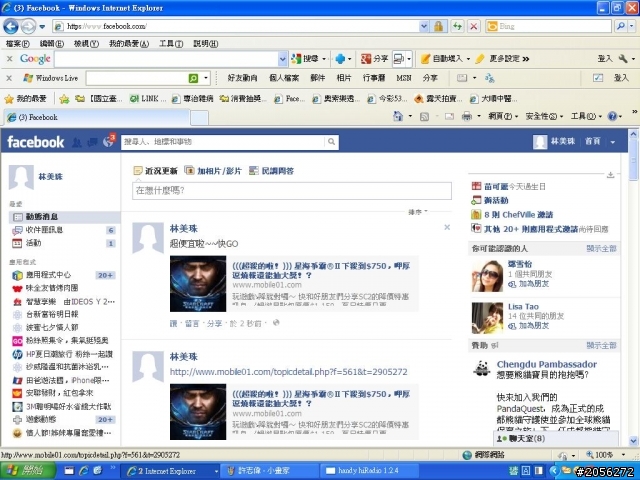
Task: Click the Google toolbar wrench settings icon
Action: (622, 59)
